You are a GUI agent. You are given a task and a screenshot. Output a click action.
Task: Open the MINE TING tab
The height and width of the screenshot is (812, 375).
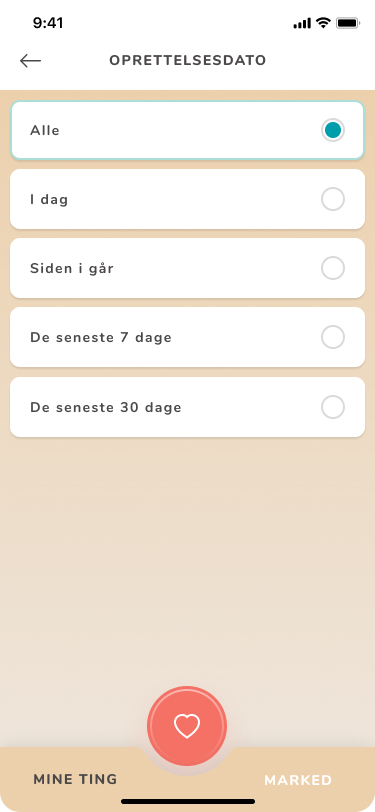pos(75,779)
